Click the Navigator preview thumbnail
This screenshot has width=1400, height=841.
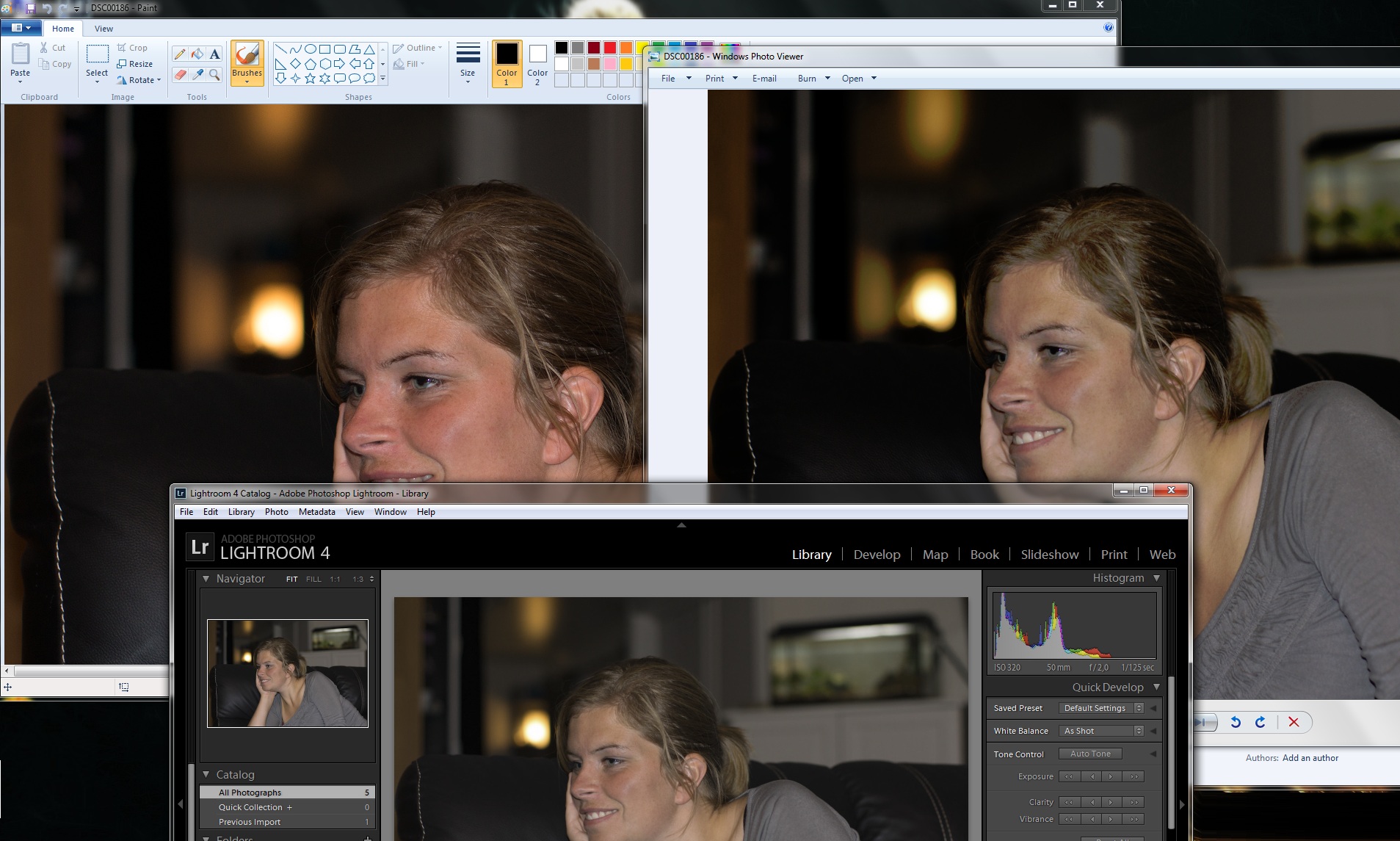pyautogui.click(x=288, y=674)
